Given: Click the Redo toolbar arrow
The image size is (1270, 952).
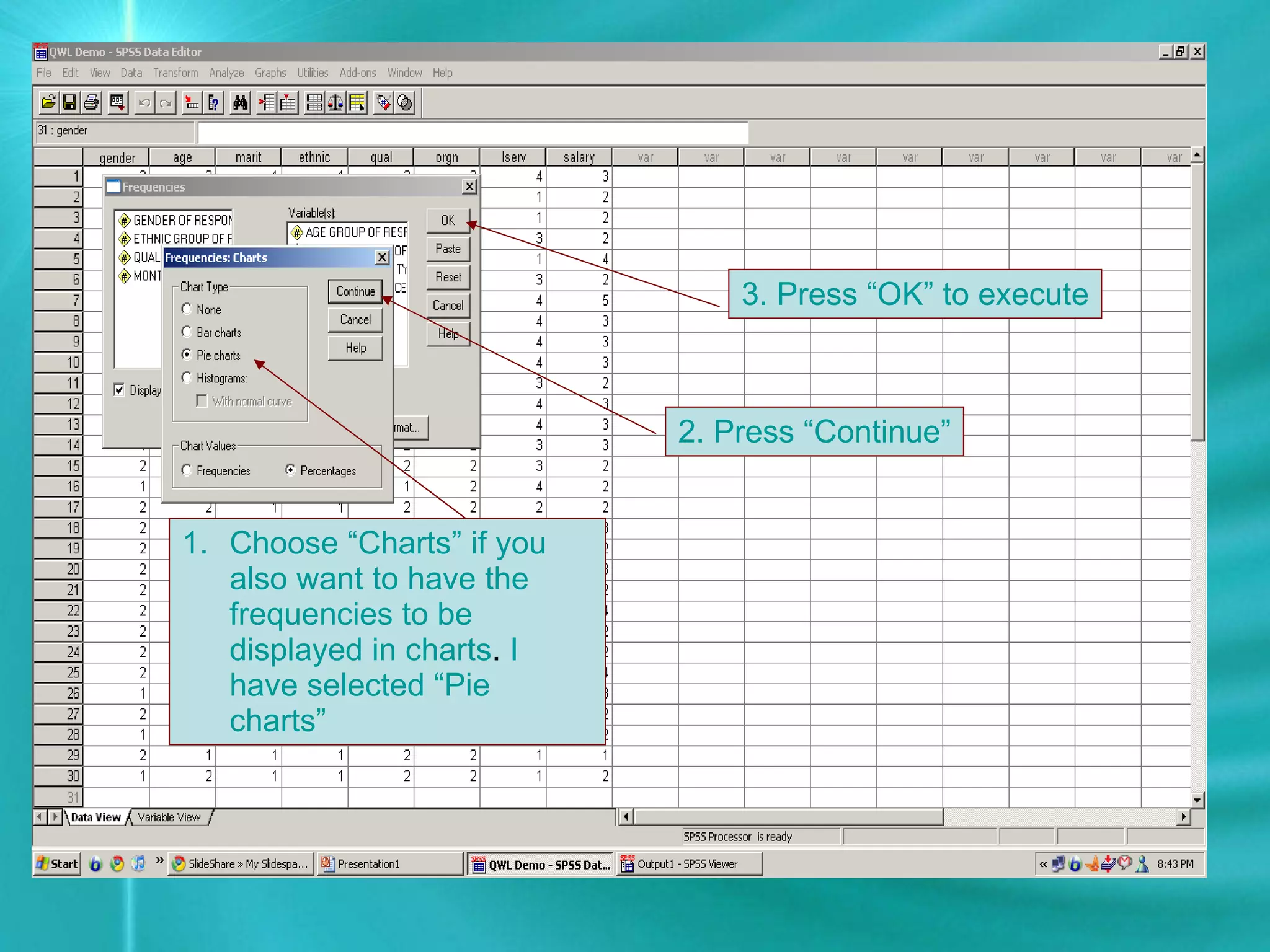Looking at the screenshot, I should [x=166, y=103].
